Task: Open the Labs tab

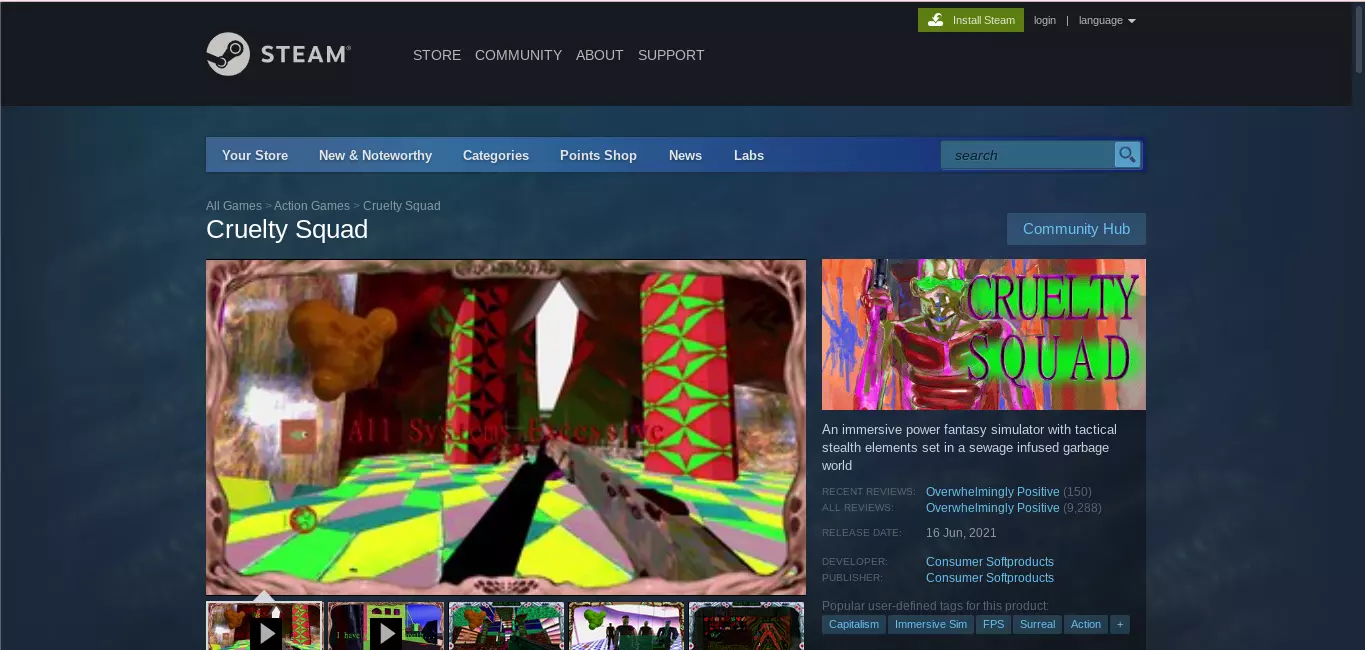Action: click(x=749, y=155)
